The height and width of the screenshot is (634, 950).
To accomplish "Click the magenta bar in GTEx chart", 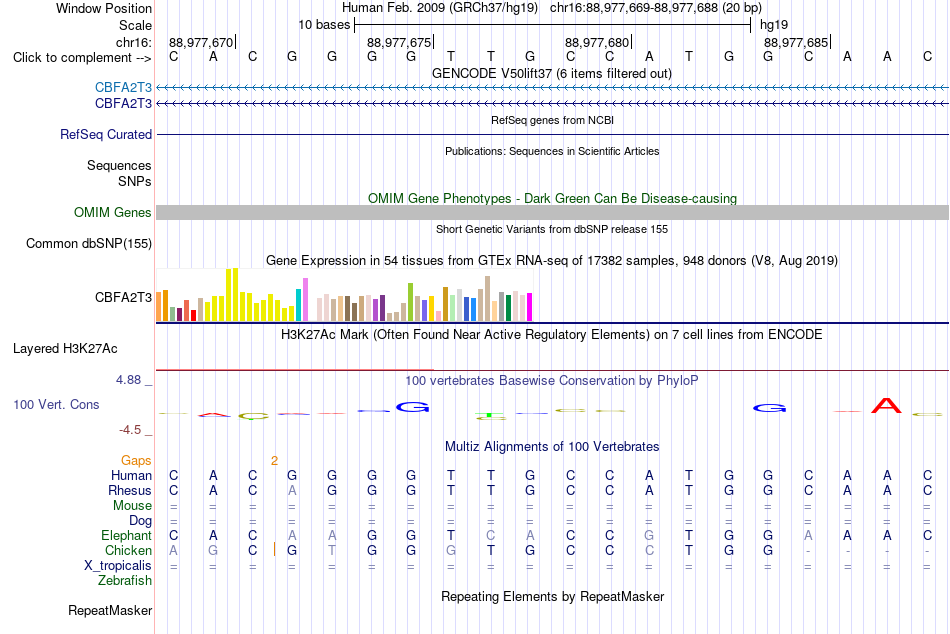I will (530, 307).
